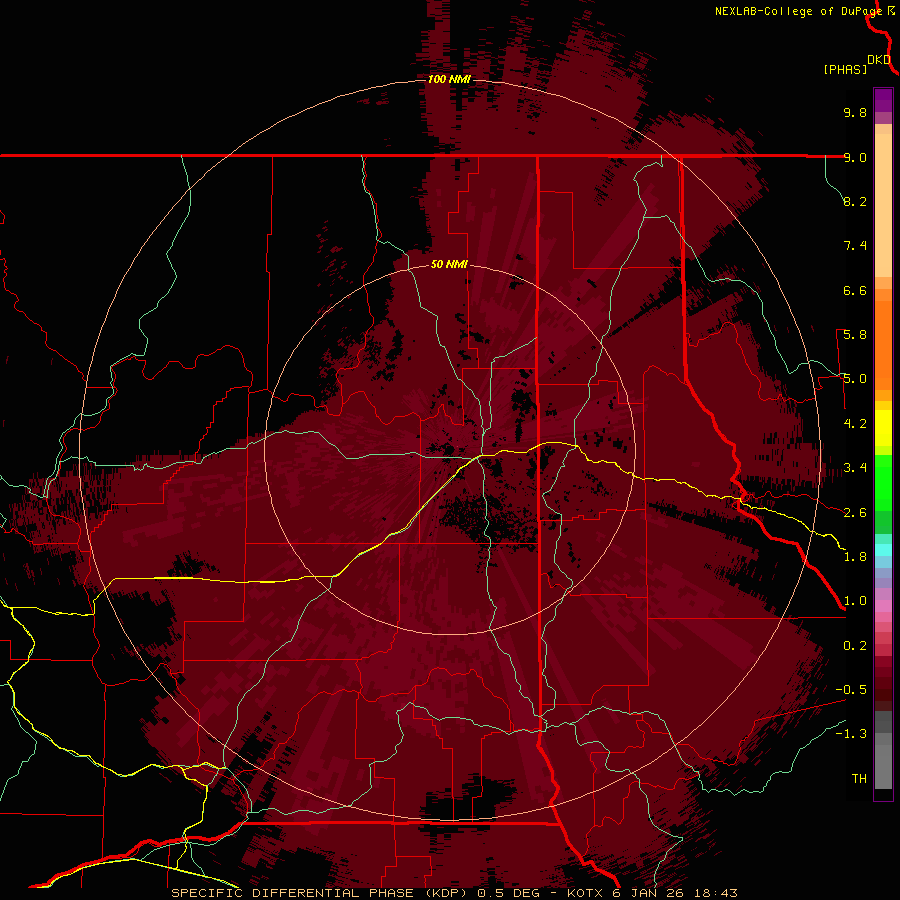The width and height of the screenshot is (900, 900).
Task: Click the -0.5 value on the scale
Action: tap(851, 690)
